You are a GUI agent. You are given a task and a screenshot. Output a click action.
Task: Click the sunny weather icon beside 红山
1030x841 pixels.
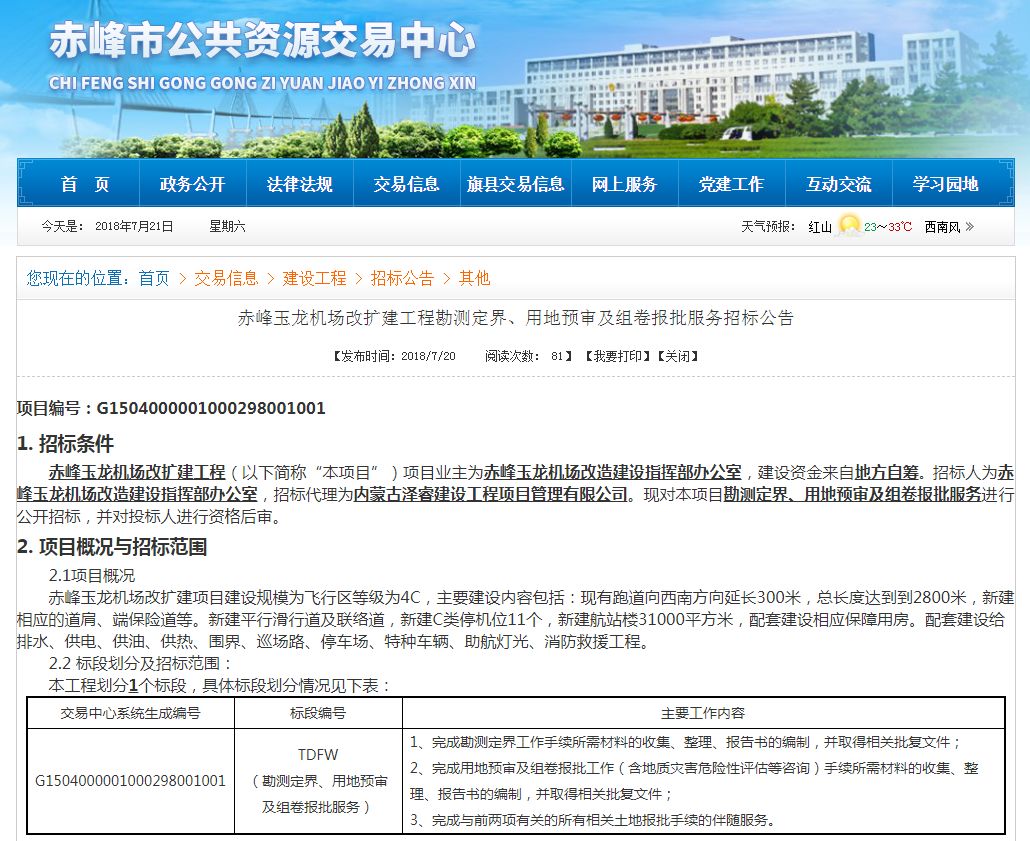click(x=849, y=226)
